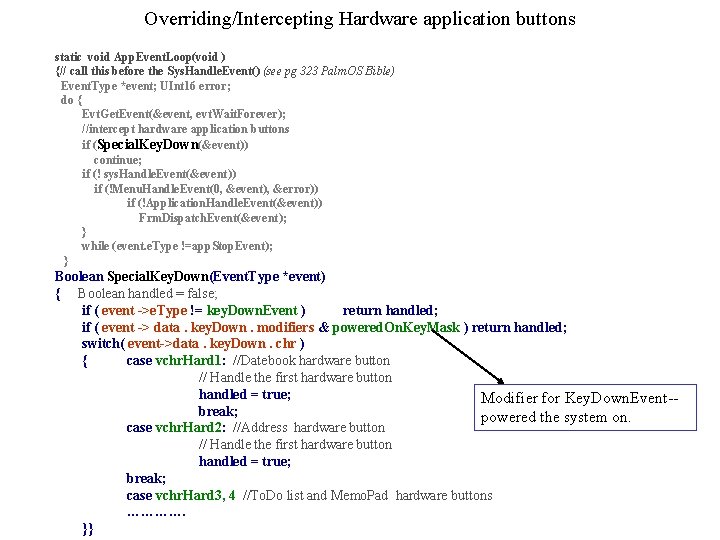Image resolution: width=720 pixels, height=540 pixels.
Task: Click the 'if (! sysHandleEvent(&event))' line
Action: coord(159,174)
